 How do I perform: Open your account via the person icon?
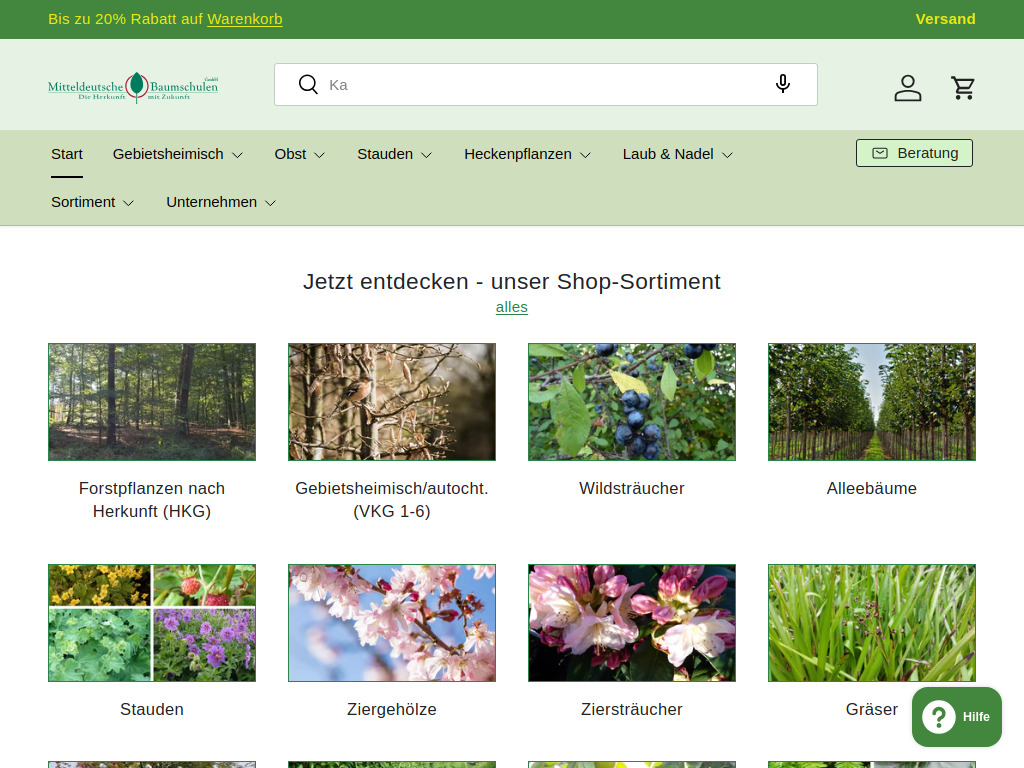(x=908, y=88)
